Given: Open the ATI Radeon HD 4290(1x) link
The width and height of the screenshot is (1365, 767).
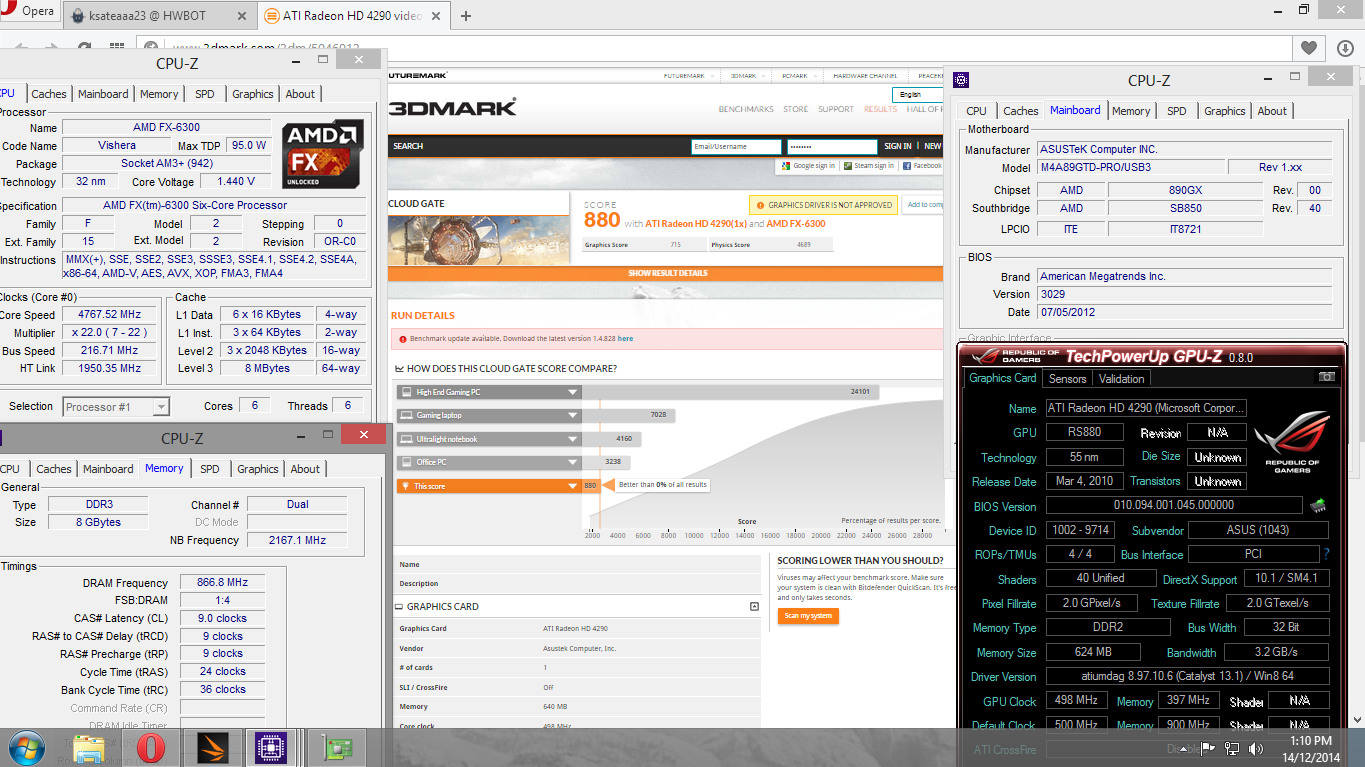Looking at the screenshot, I should click(x=695, y=224).
